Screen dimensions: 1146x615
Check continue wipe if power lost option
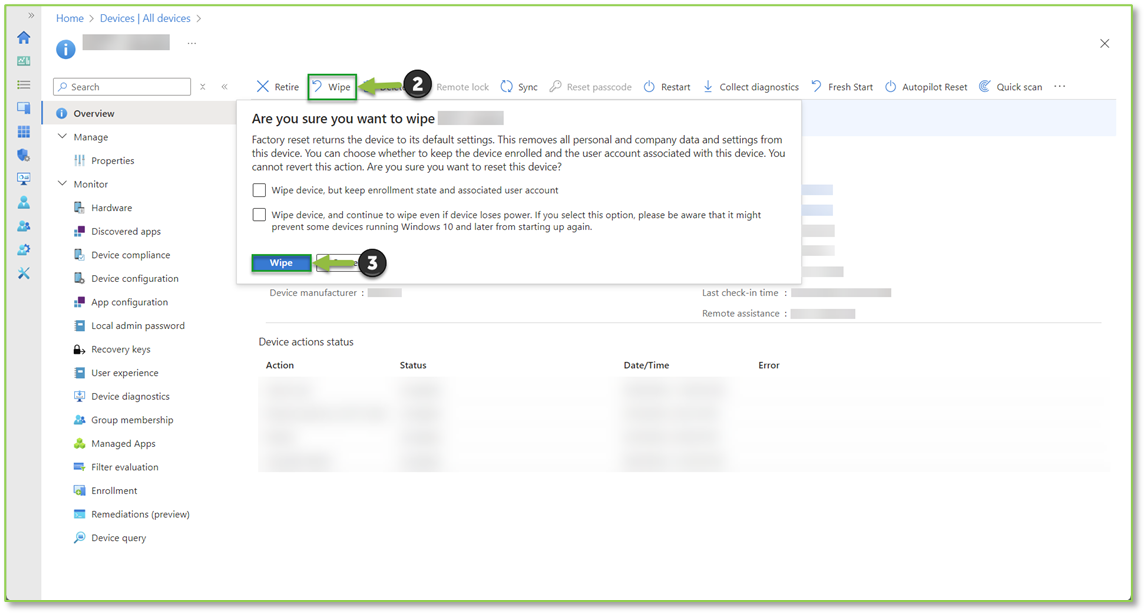coord(260,215)
